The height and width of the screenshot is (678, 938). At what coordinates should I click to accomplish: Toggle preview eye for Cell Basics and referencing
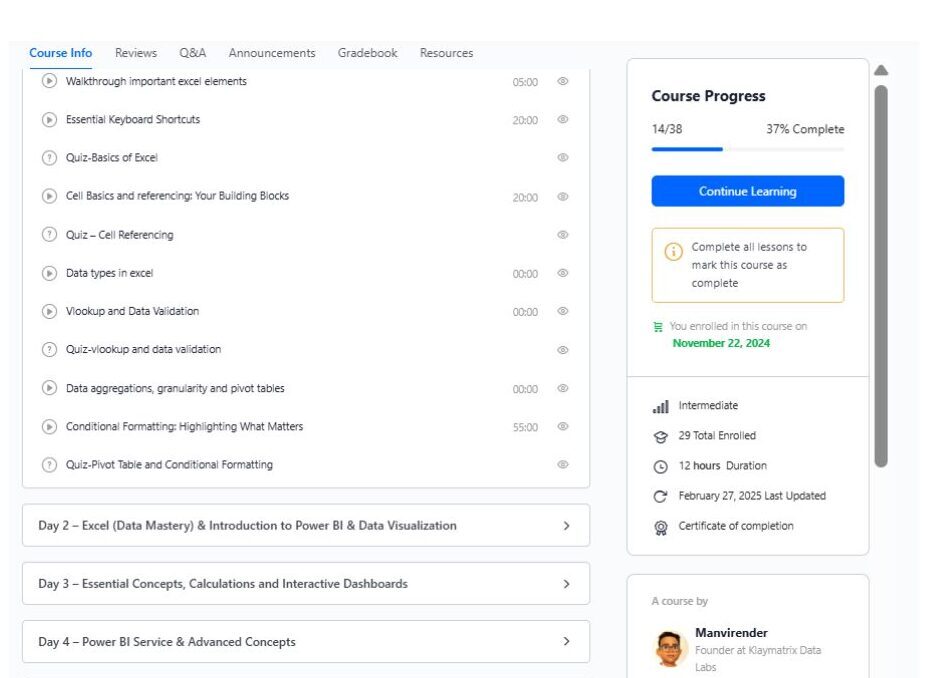click(x=563, y=196)
